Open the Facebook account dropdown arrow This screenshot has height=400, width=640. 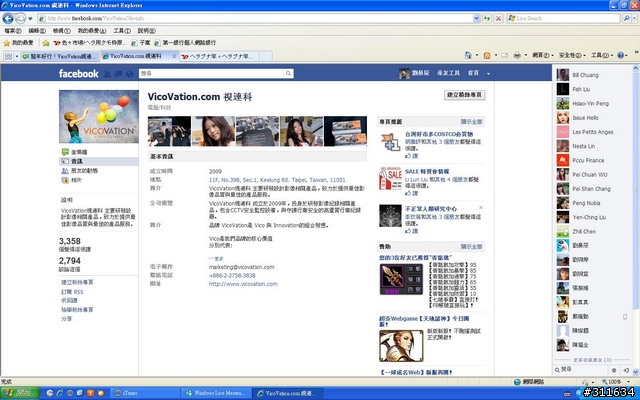click(488, 74)
